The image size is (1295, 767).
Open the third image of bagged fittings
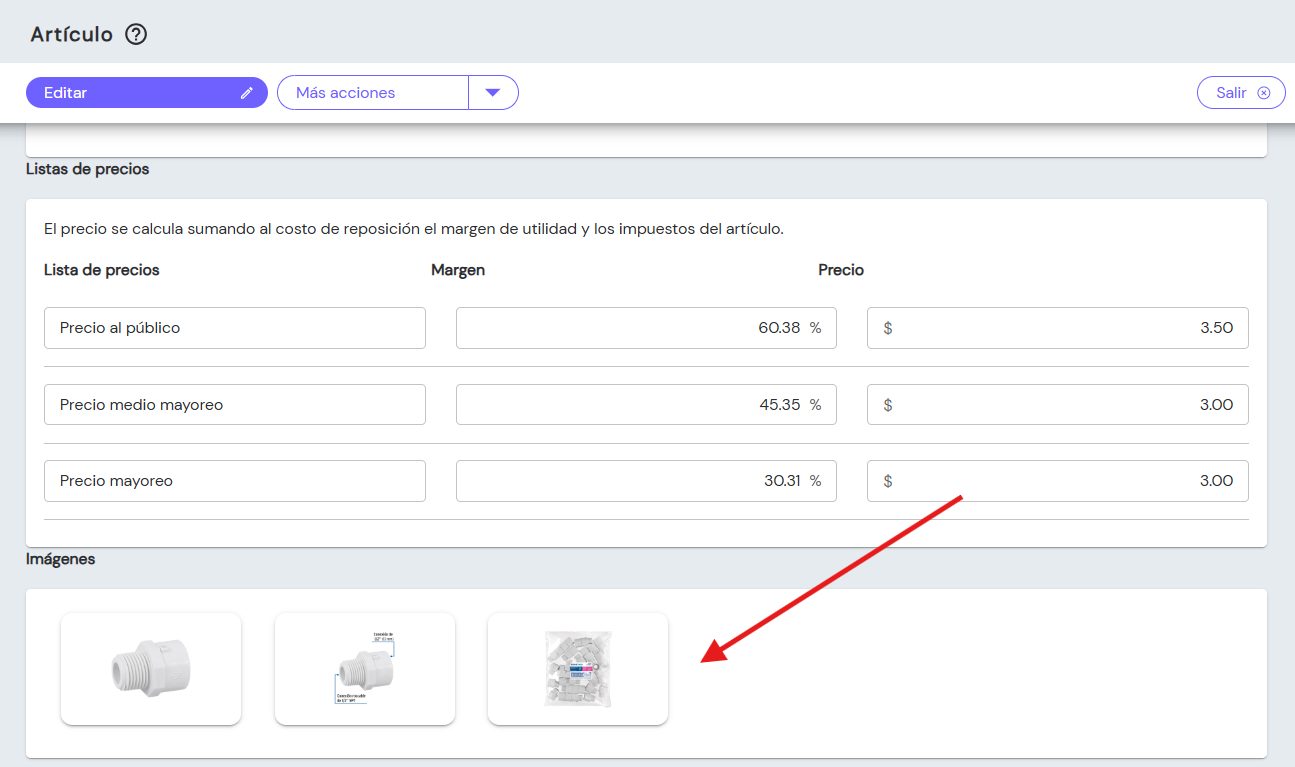coord(578,669)
